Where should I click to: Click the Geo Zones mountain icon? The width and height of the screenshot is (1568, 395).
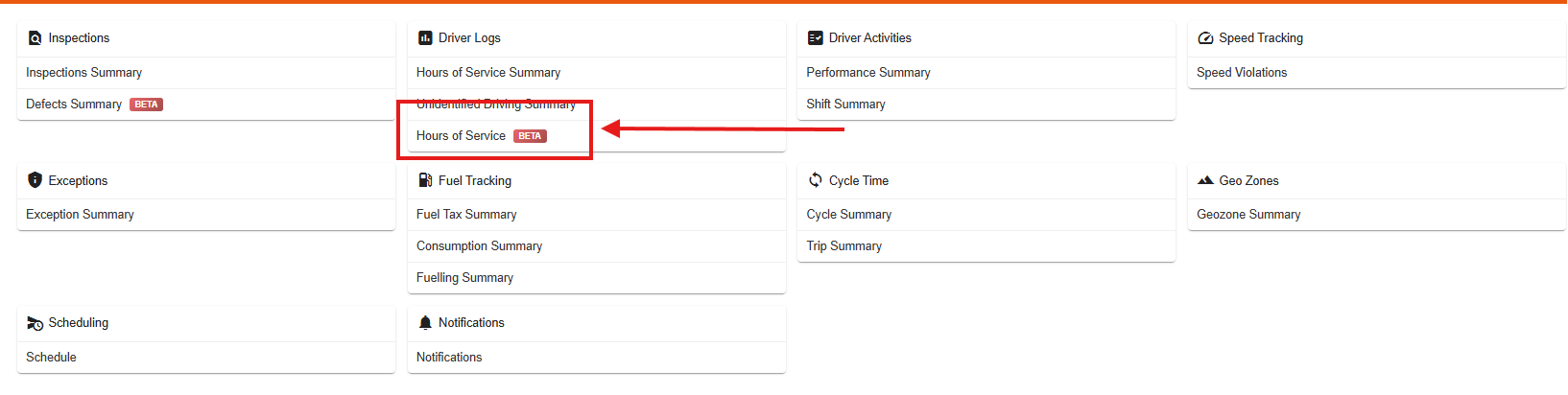tap(1206, 180)
